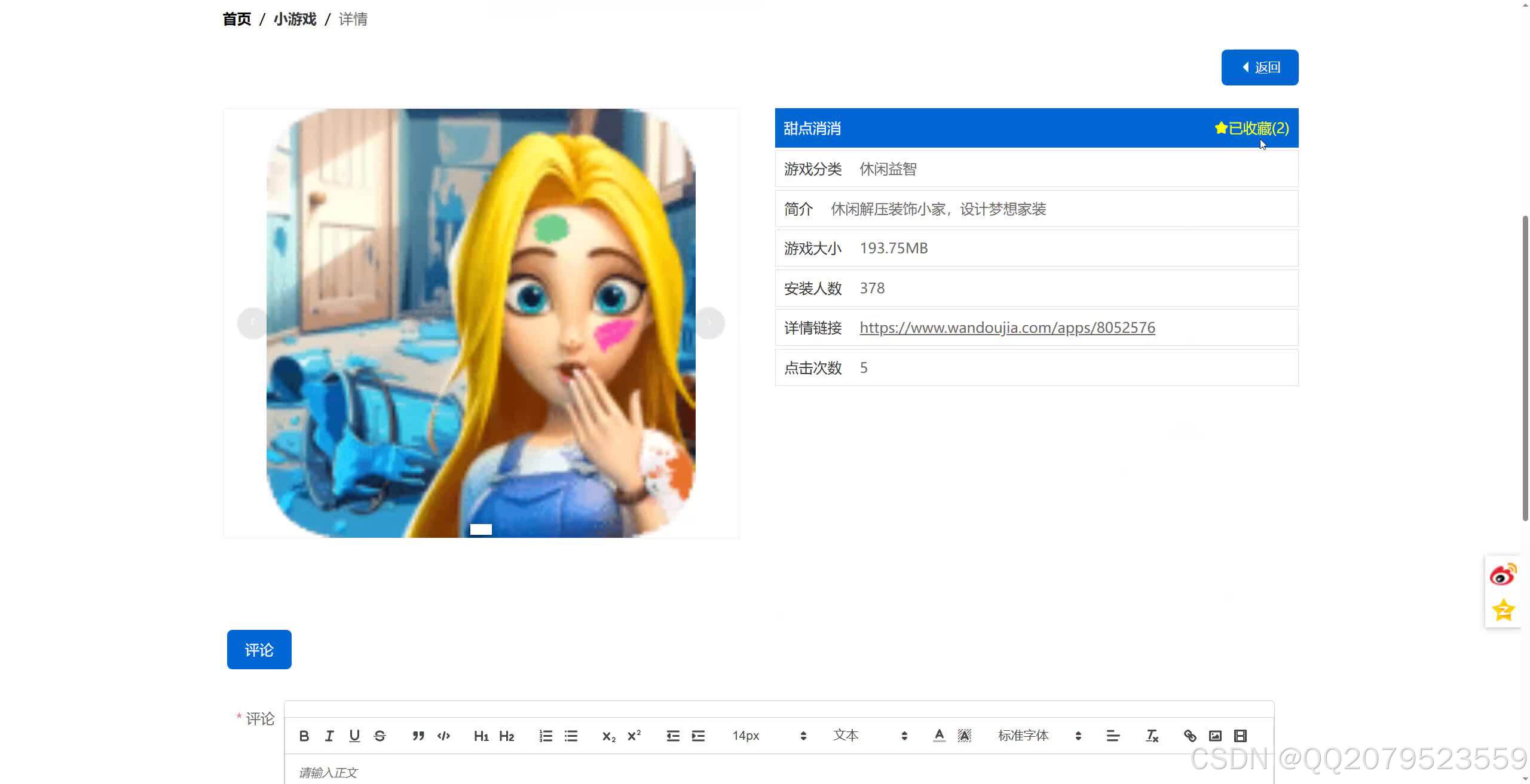The image size is (1530, 784).
Task: Open the 文本 heading style dropdown
Action: point(870,736)
